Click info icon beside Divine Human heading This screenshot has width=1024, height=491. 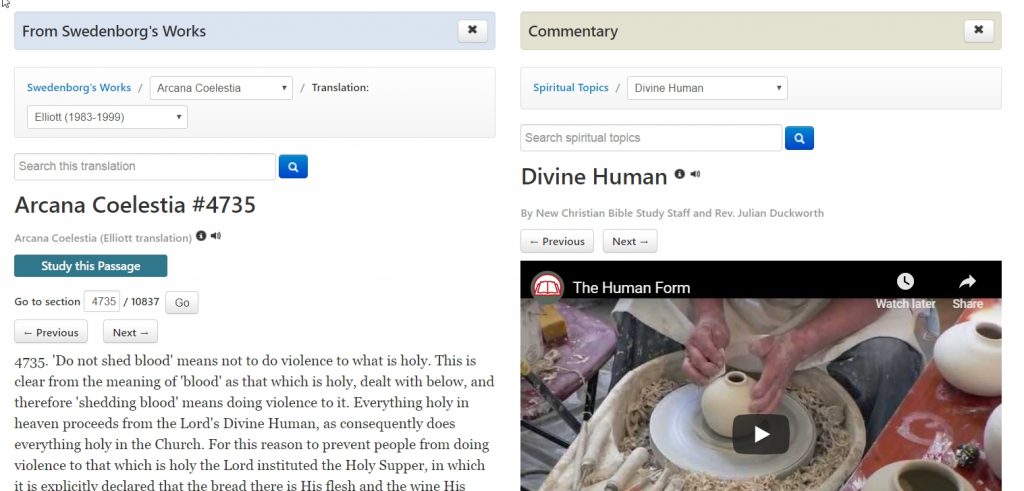[680, 174]
